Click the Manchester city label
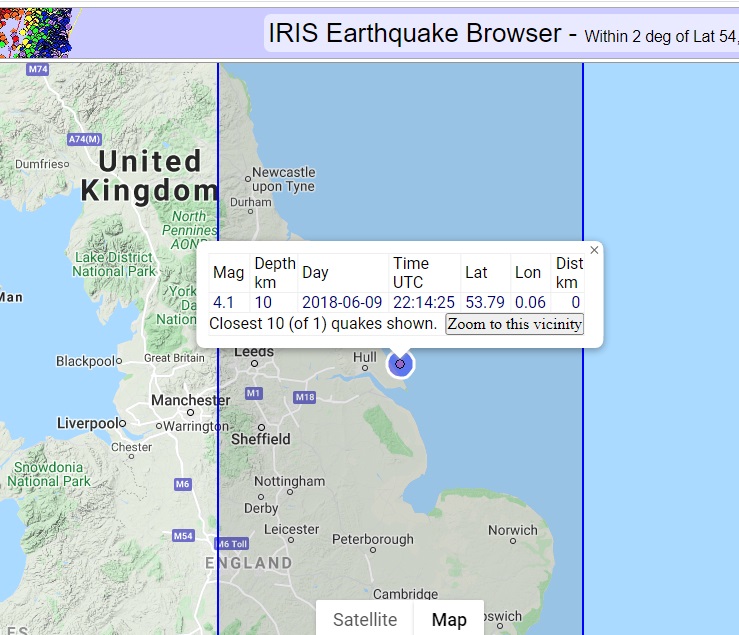The height and width of the screenshot is (635, 739). coord(190,400)
